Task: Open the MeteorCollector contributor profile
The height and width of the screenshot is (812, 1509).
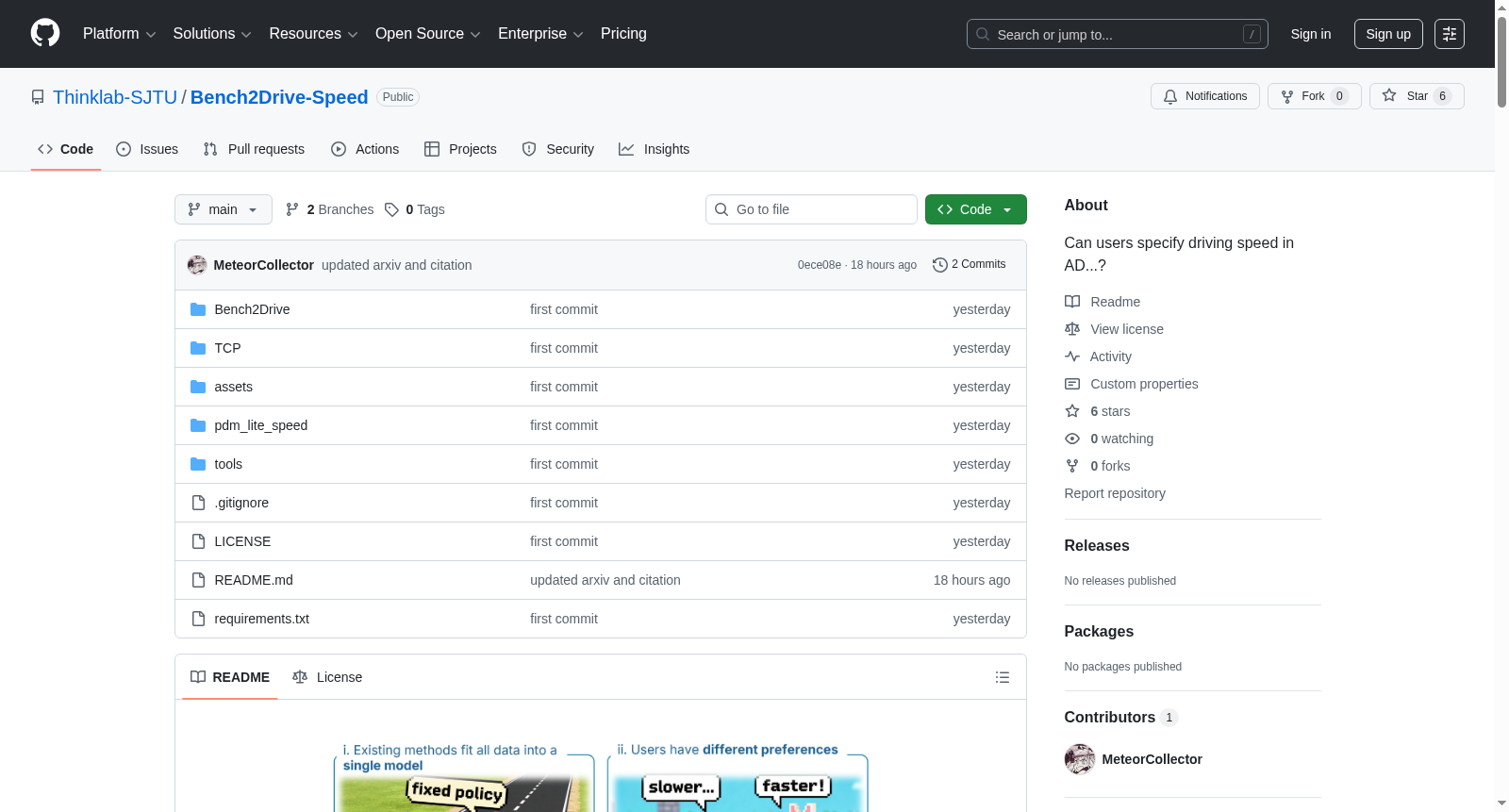Action: point(1152,759)
